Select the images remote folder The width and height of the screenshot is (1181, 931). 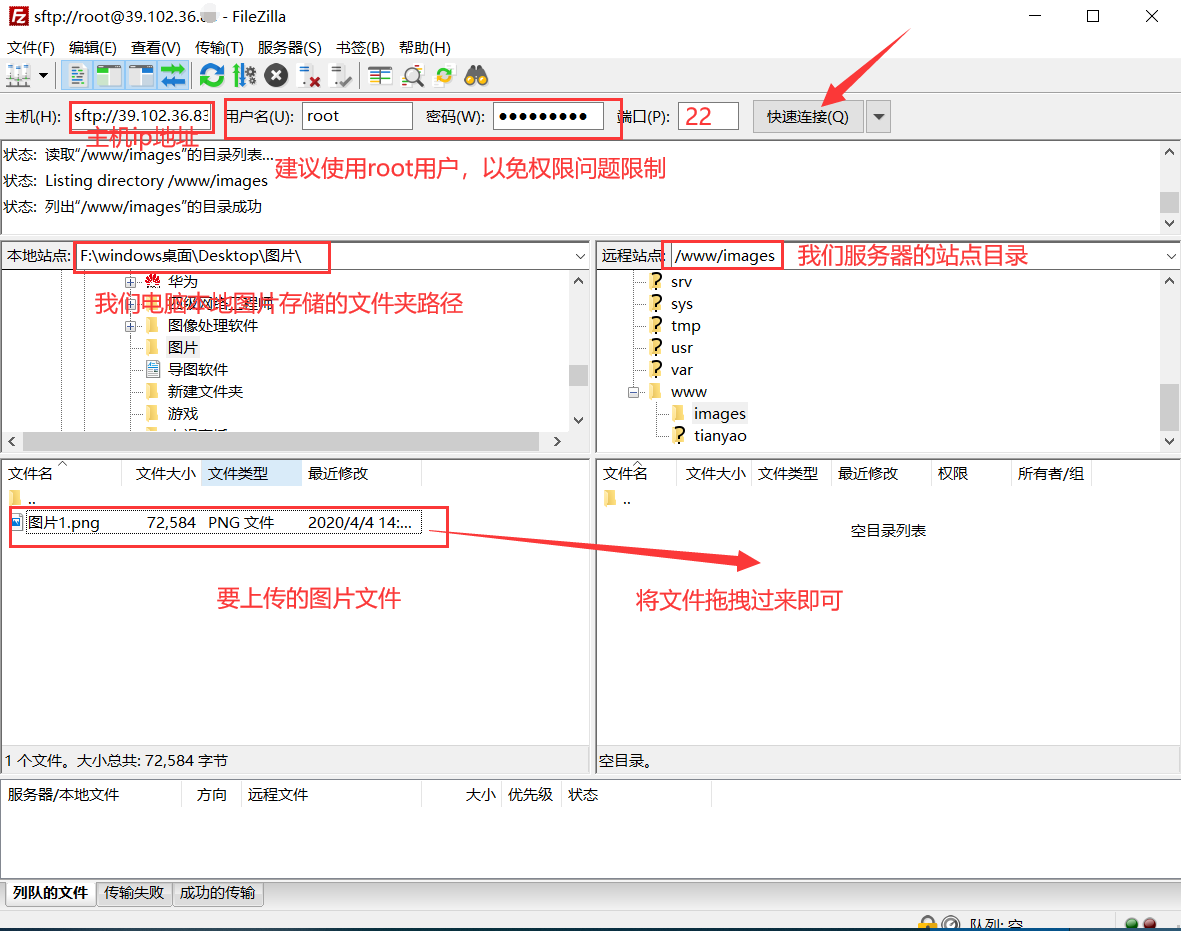coord(719,414)
